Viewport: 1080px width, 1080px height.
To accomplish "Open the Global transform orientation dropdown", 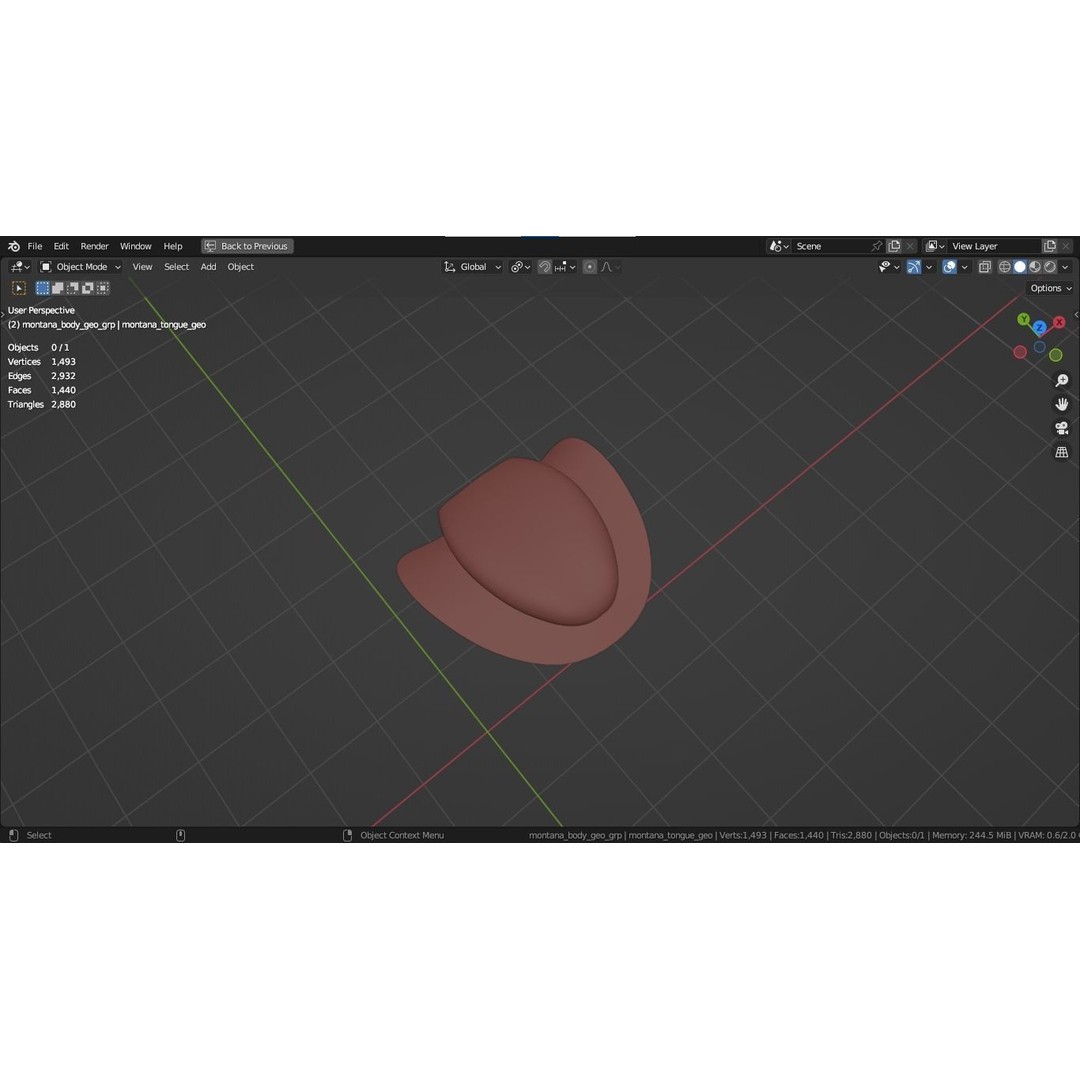I will pyautogui.click(x=472, y=267).
